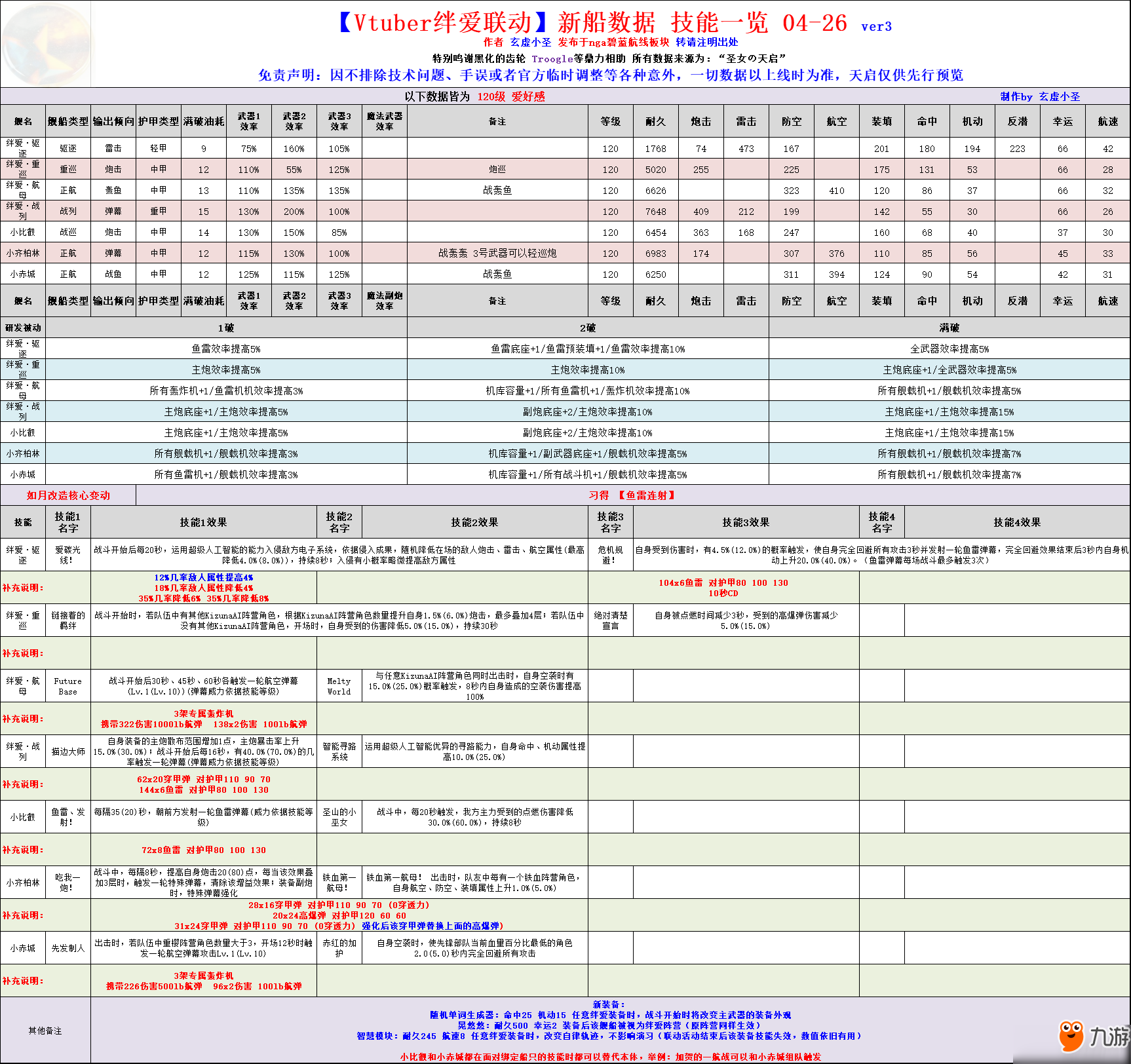Click the '技能2效果' column header
1131x1064 pixels.
pyautogui.click(x=474, y=522)
